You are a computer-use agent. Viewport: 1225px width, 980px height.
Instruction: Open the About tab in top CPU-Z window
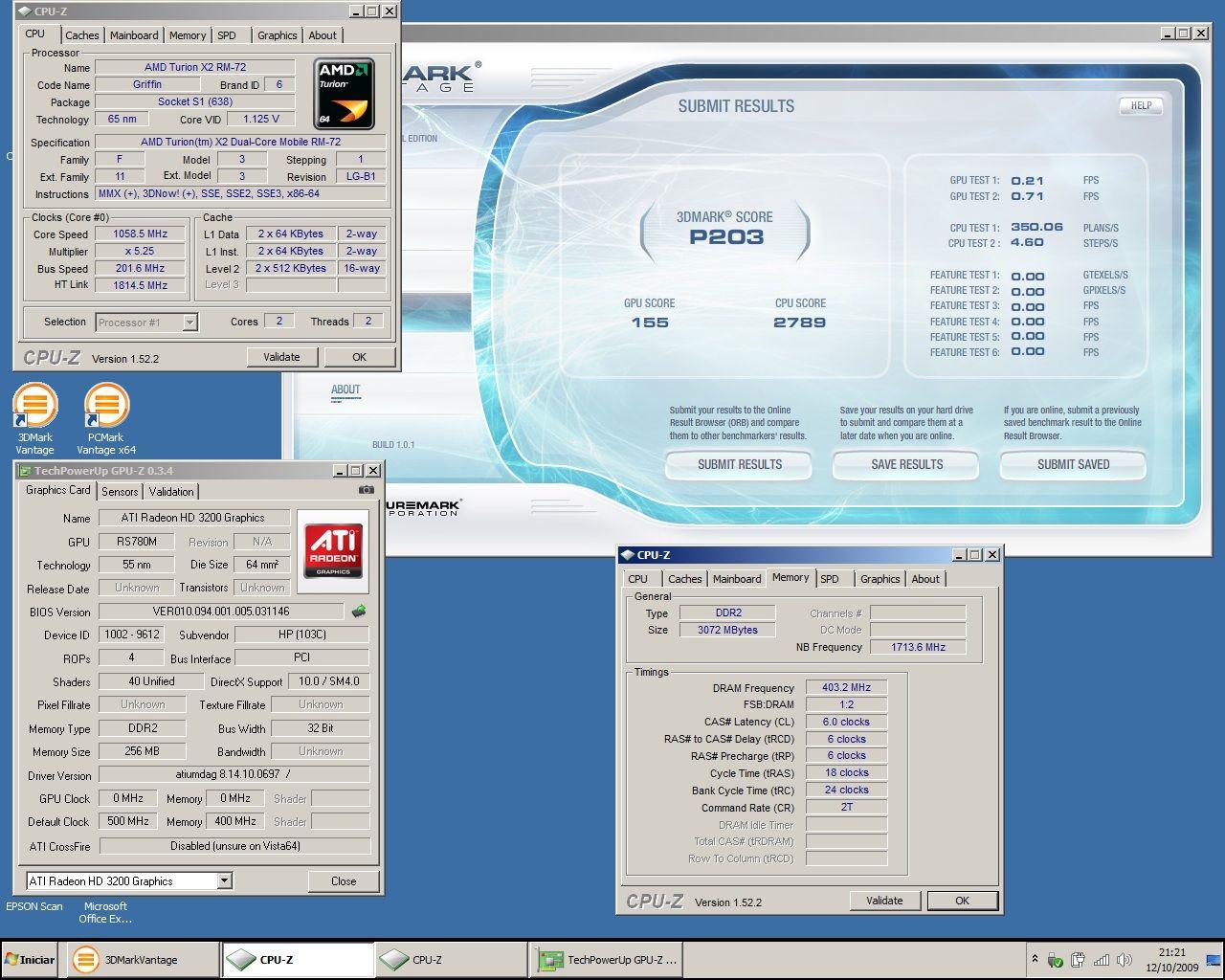click(x=323, y=35)
